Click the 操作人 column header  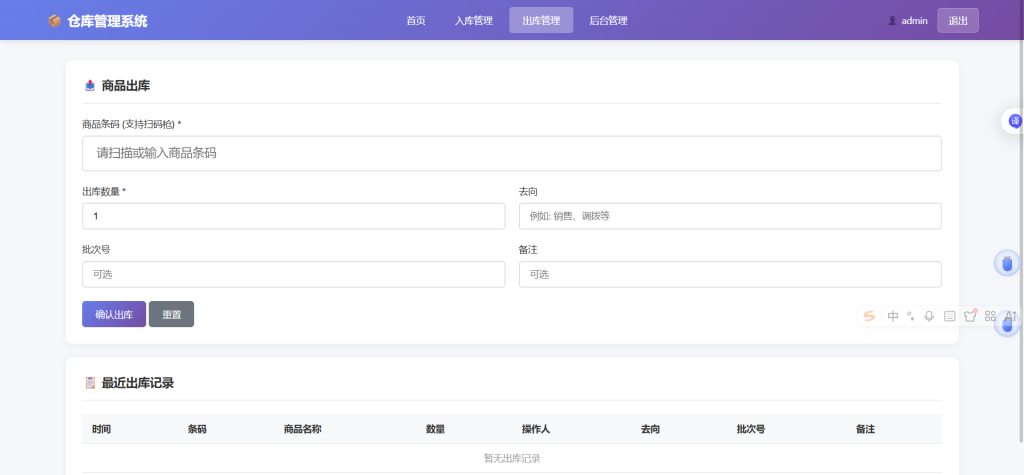[x=536, y=429]
